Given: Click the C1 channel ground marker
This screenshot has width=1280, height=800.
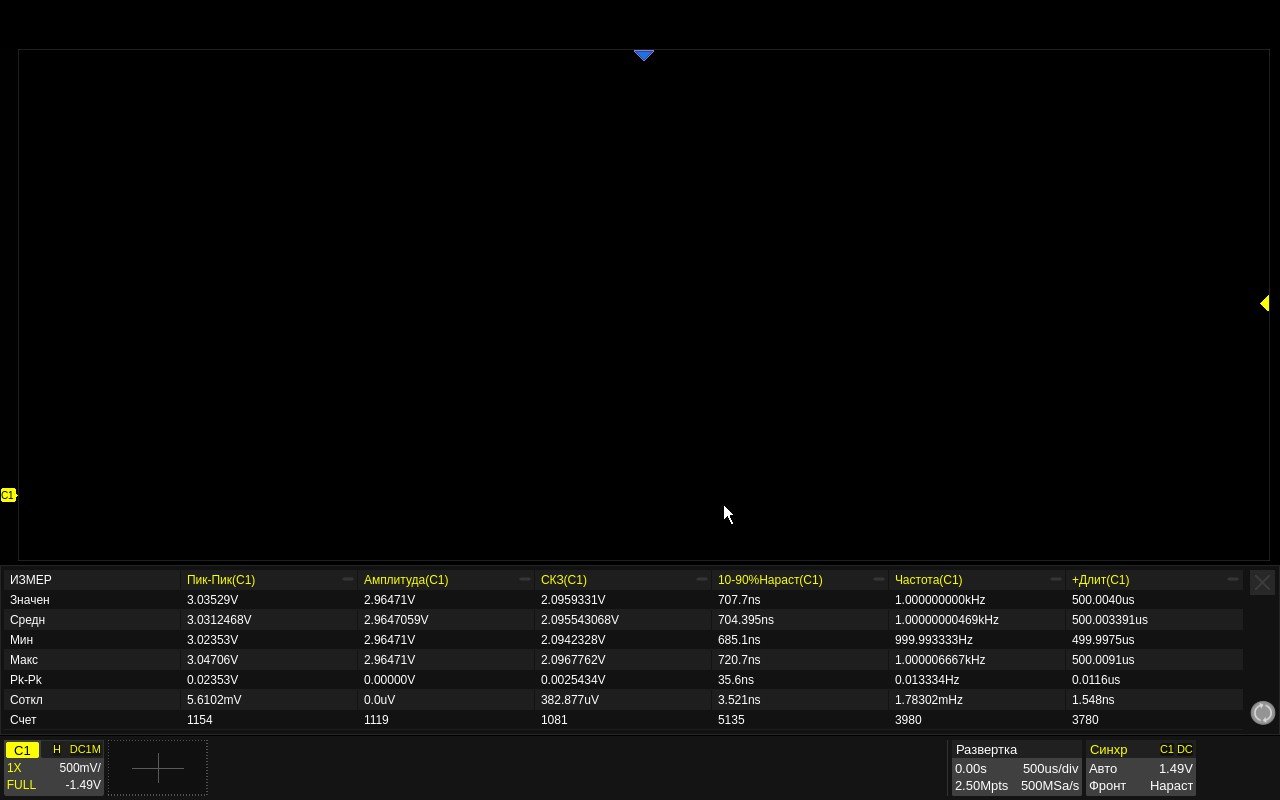Looking at the screenshot, I should tap(8, 495).
